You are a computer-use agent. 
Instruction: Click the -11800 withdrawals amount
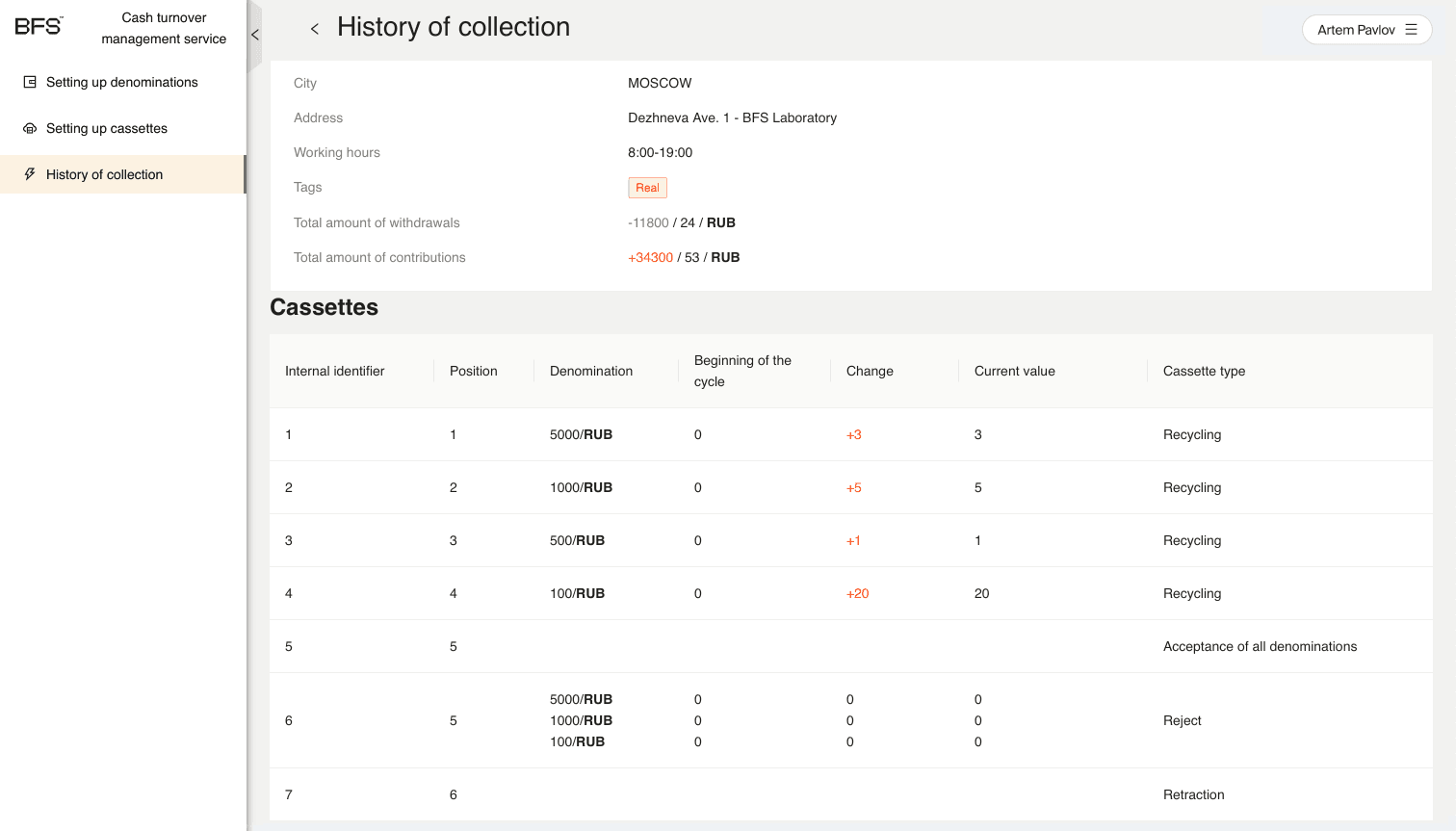click(648, 222)
